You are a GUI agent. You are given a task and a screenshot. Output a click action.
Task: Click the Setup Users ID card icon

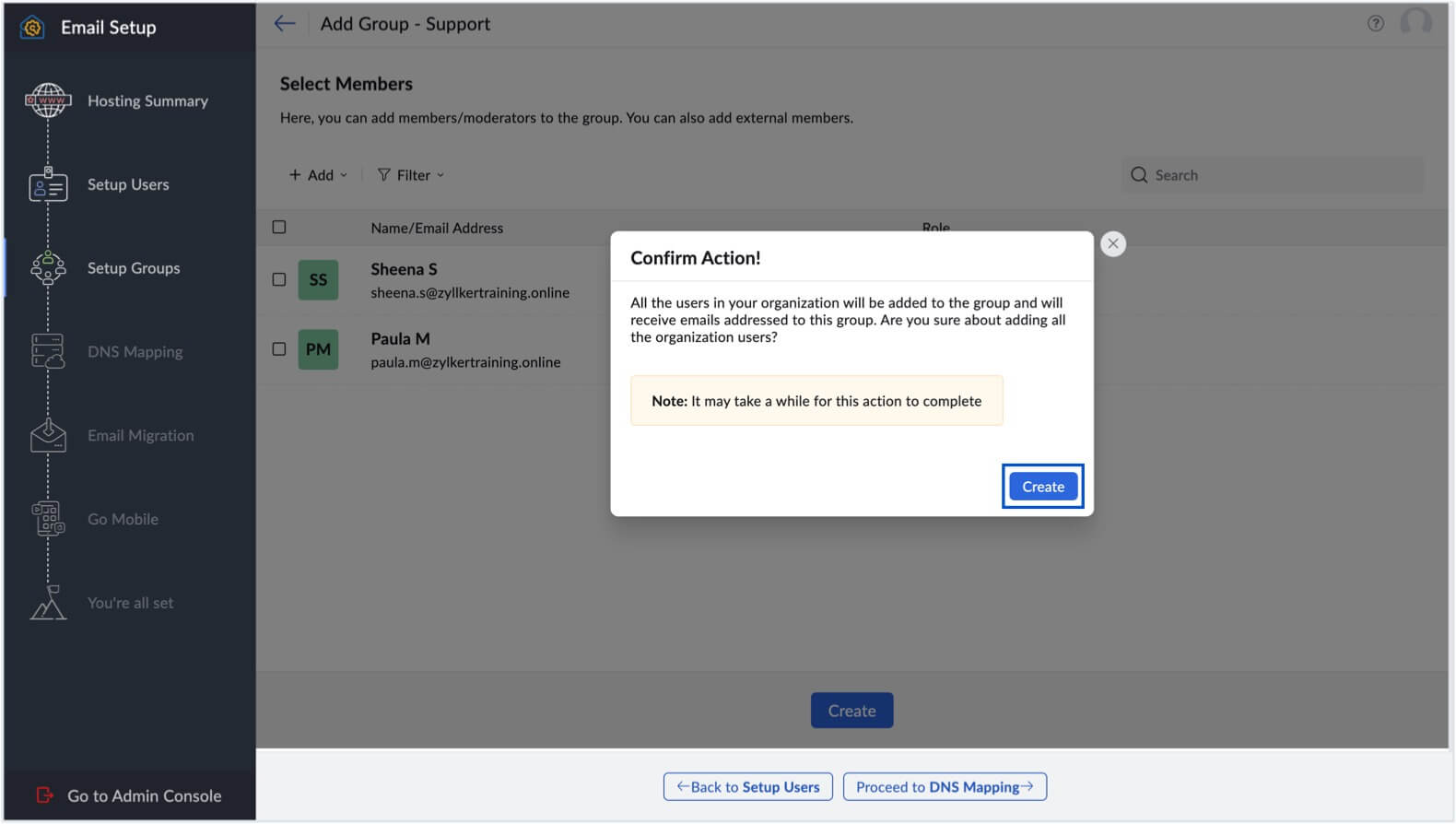coord(48,185)
